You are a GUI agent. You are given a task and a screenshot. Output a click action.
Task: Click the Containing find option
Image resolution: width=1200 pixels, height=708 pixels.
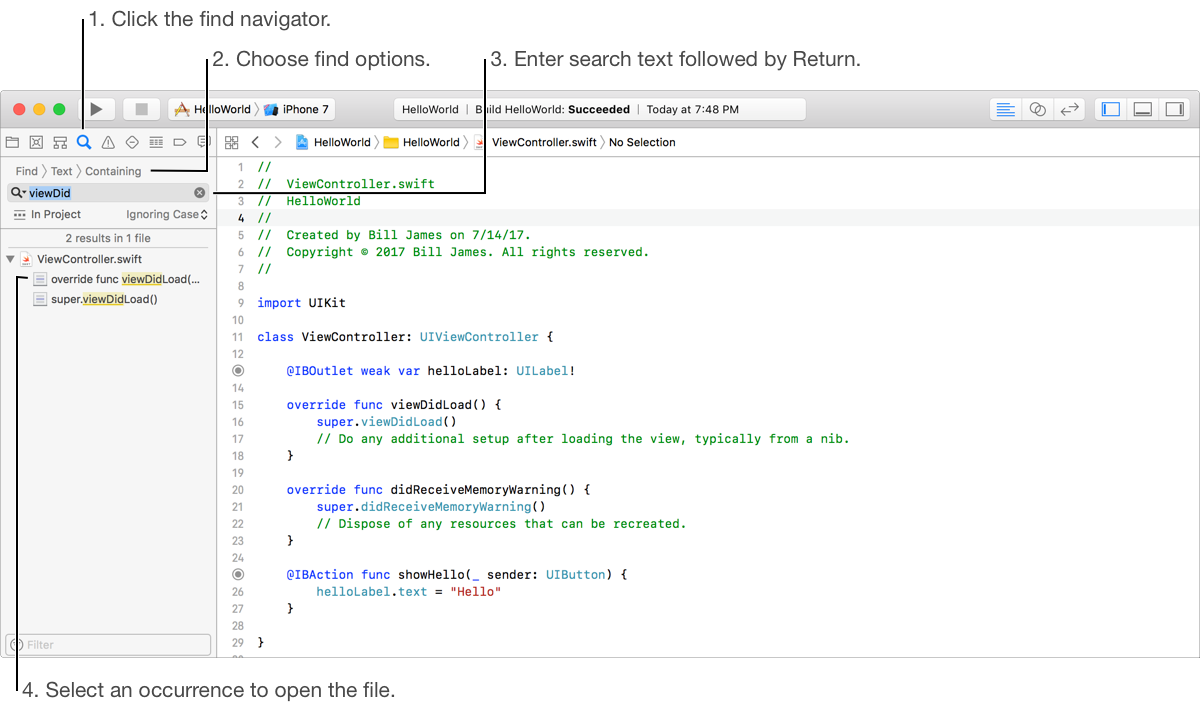click(113, 171)
